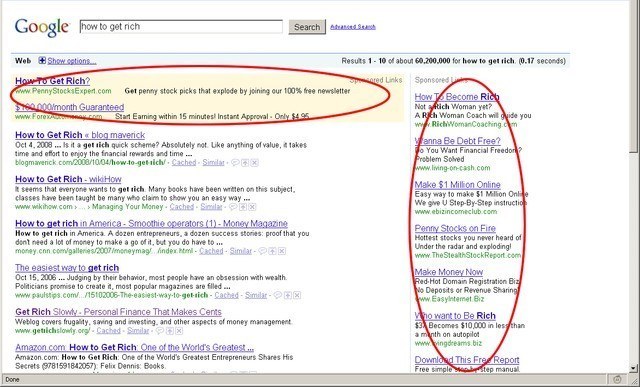Open 'Who want to Be Rich' sidebar ad

455,316
